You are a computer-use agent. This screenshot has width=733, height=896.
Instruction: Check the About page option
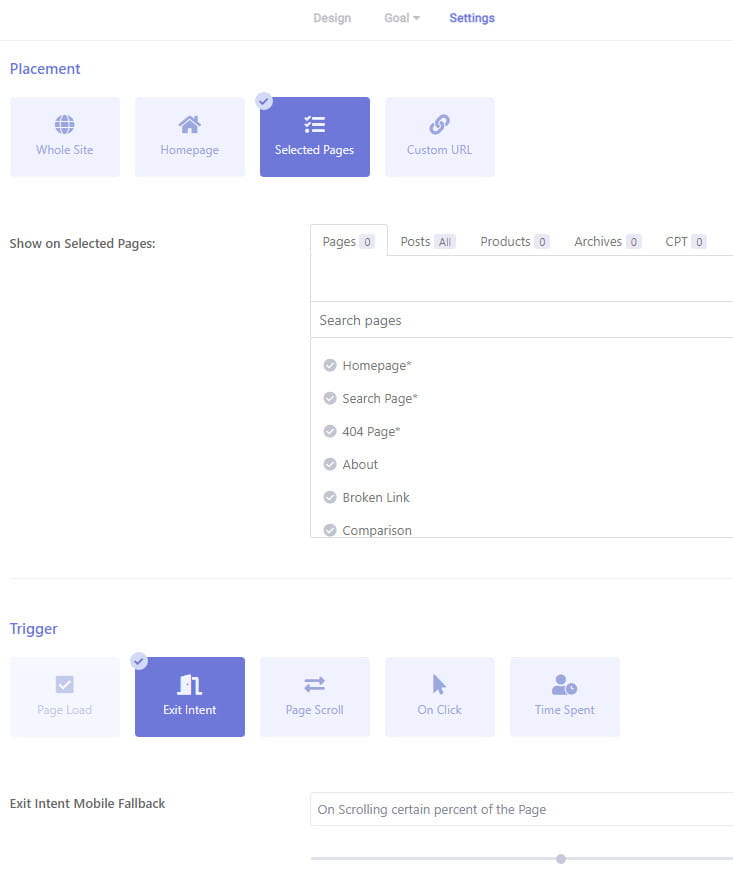[x=330, y=464]
